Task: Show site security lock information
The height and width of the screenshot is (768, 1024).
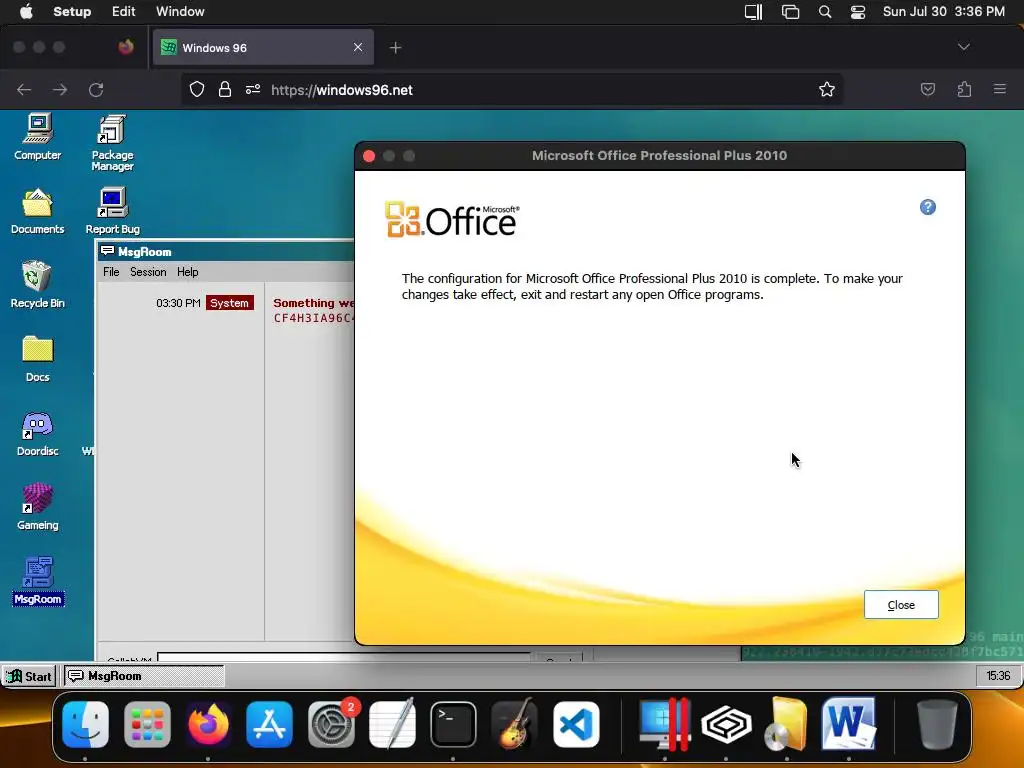Action: (x=225, y=89)
